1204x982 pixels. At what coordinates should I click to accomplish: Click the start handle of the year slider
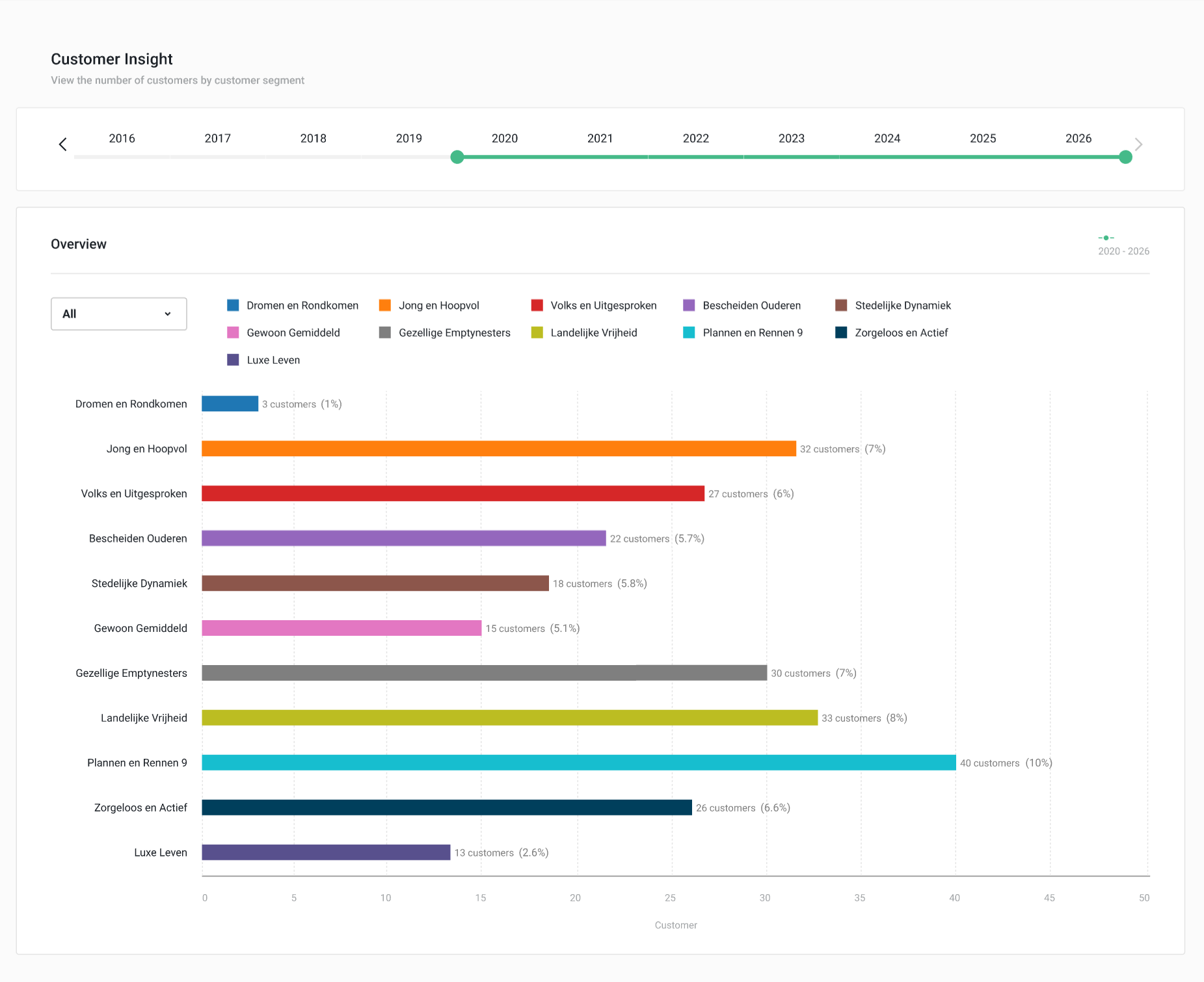point(457,157)
